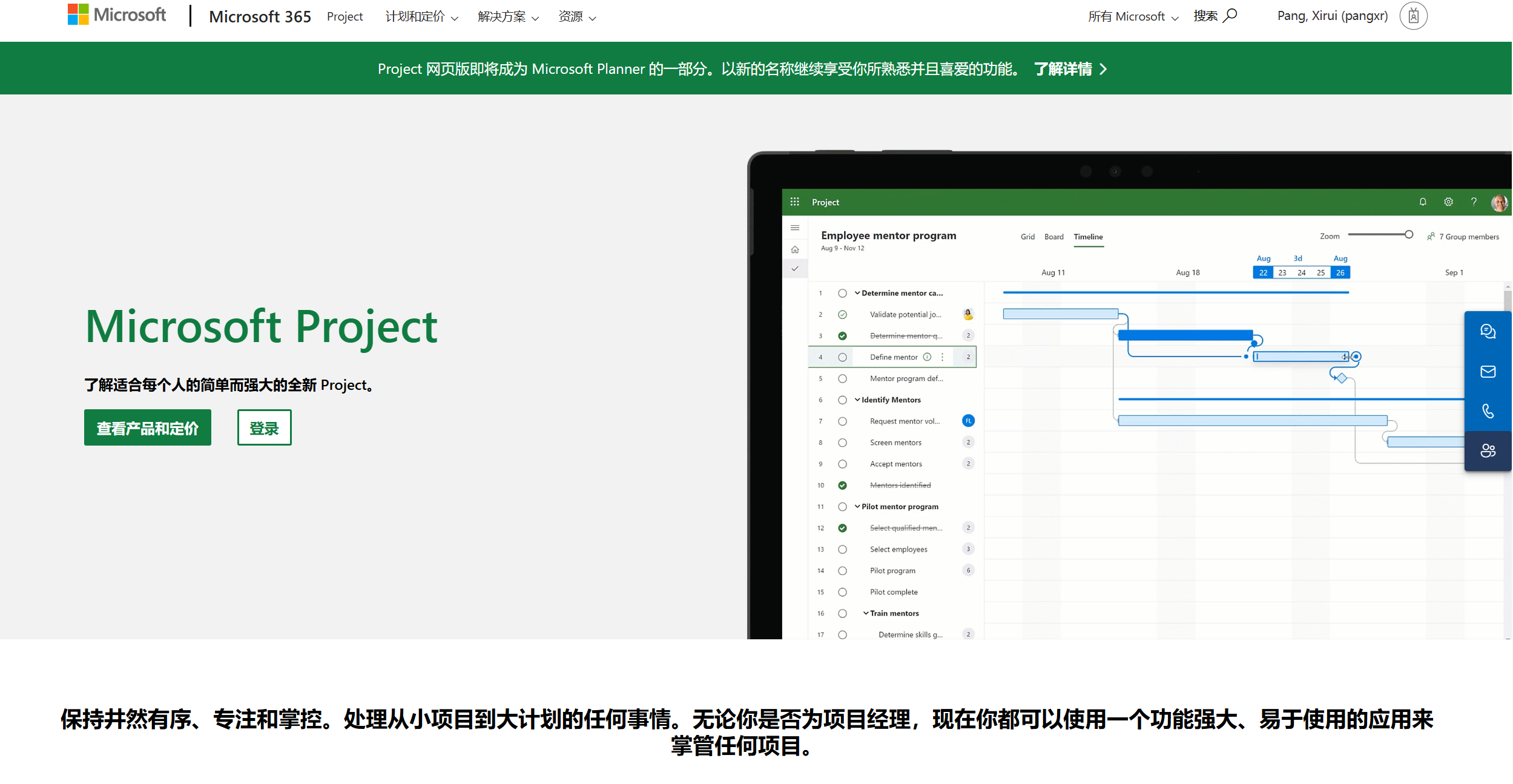Select the Pilot complete task name

click(x=893, y=592)
